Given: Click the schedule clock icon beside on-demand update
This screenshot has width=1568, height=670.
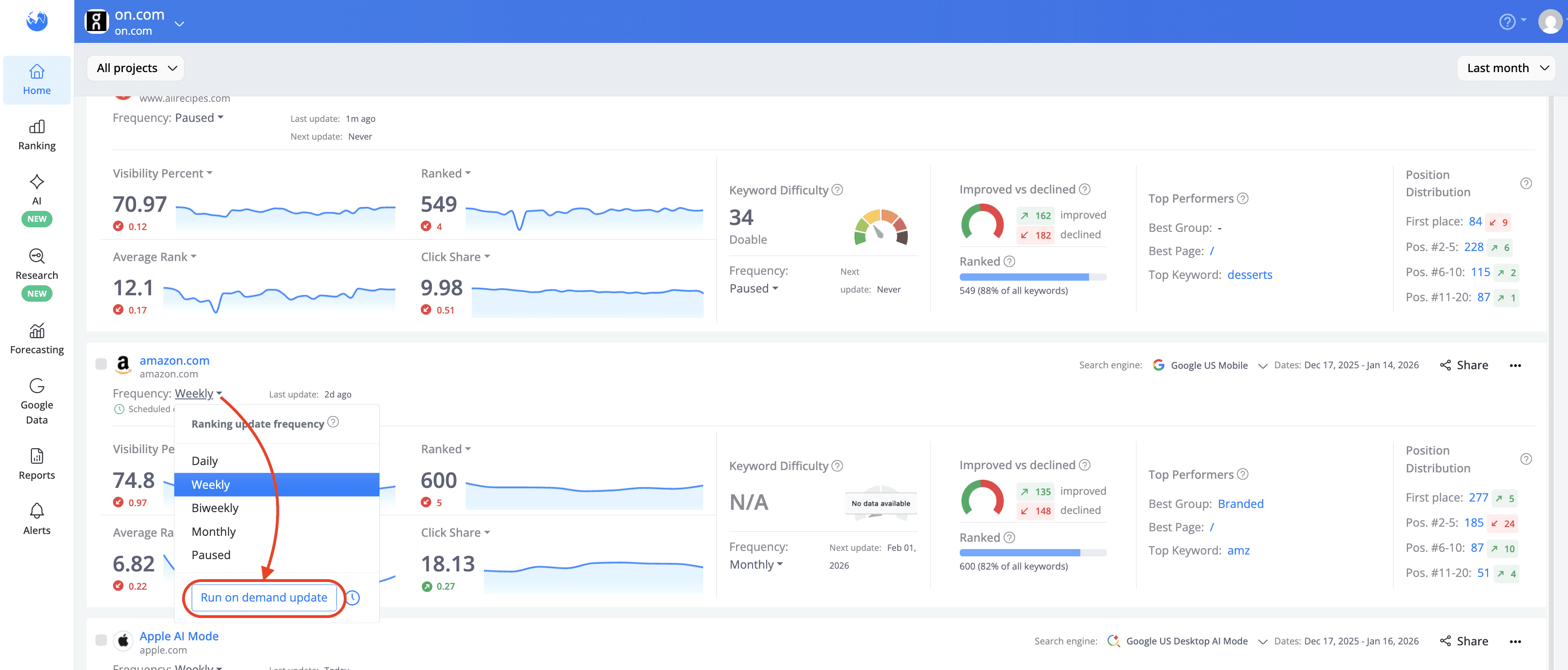Looking at the screenshot, I should (353, 597).
